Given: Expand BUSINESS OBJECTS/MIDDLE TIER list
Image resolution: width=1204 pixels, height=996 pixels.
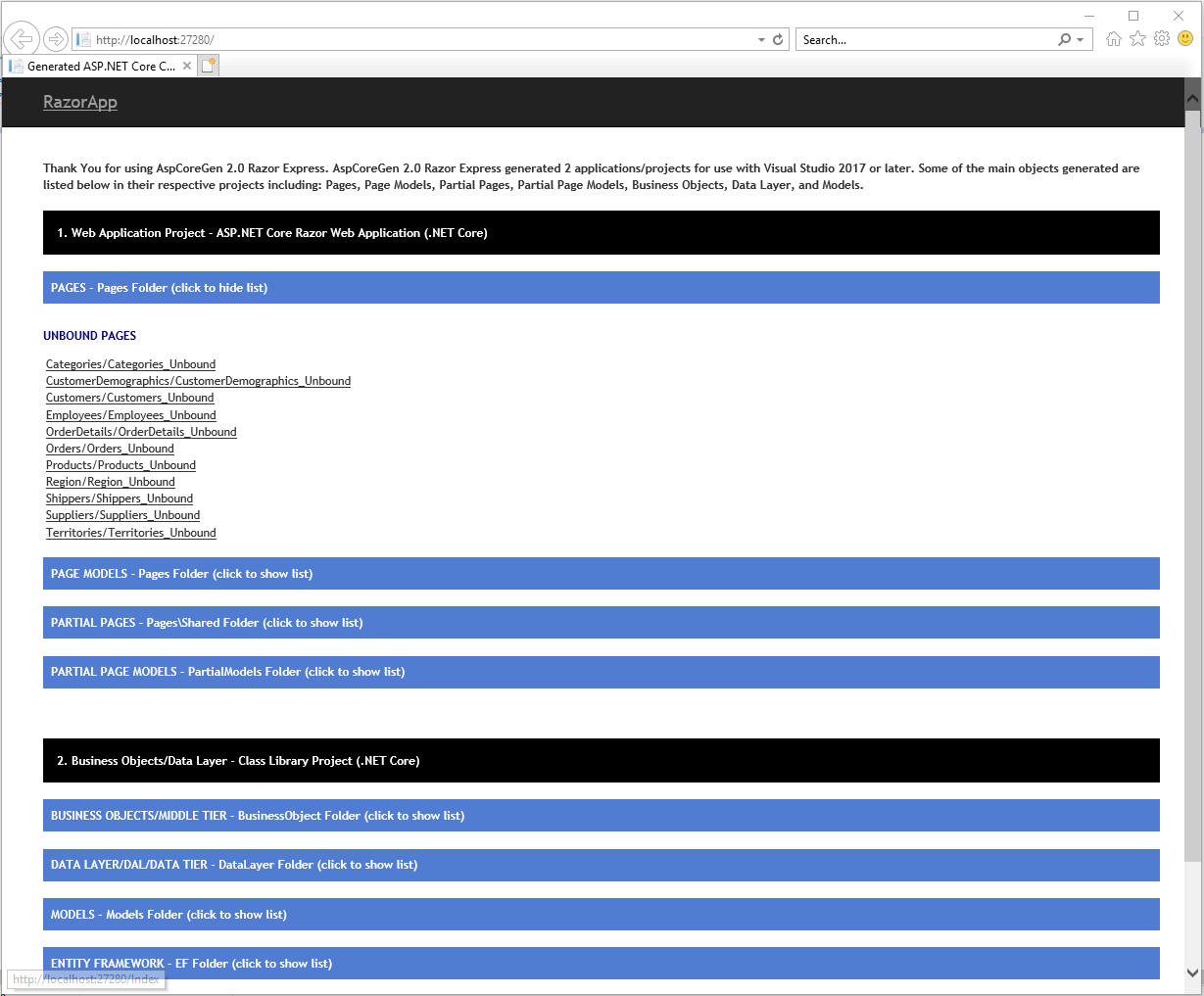Looking at the screenshot, I should tap(602, 816).
